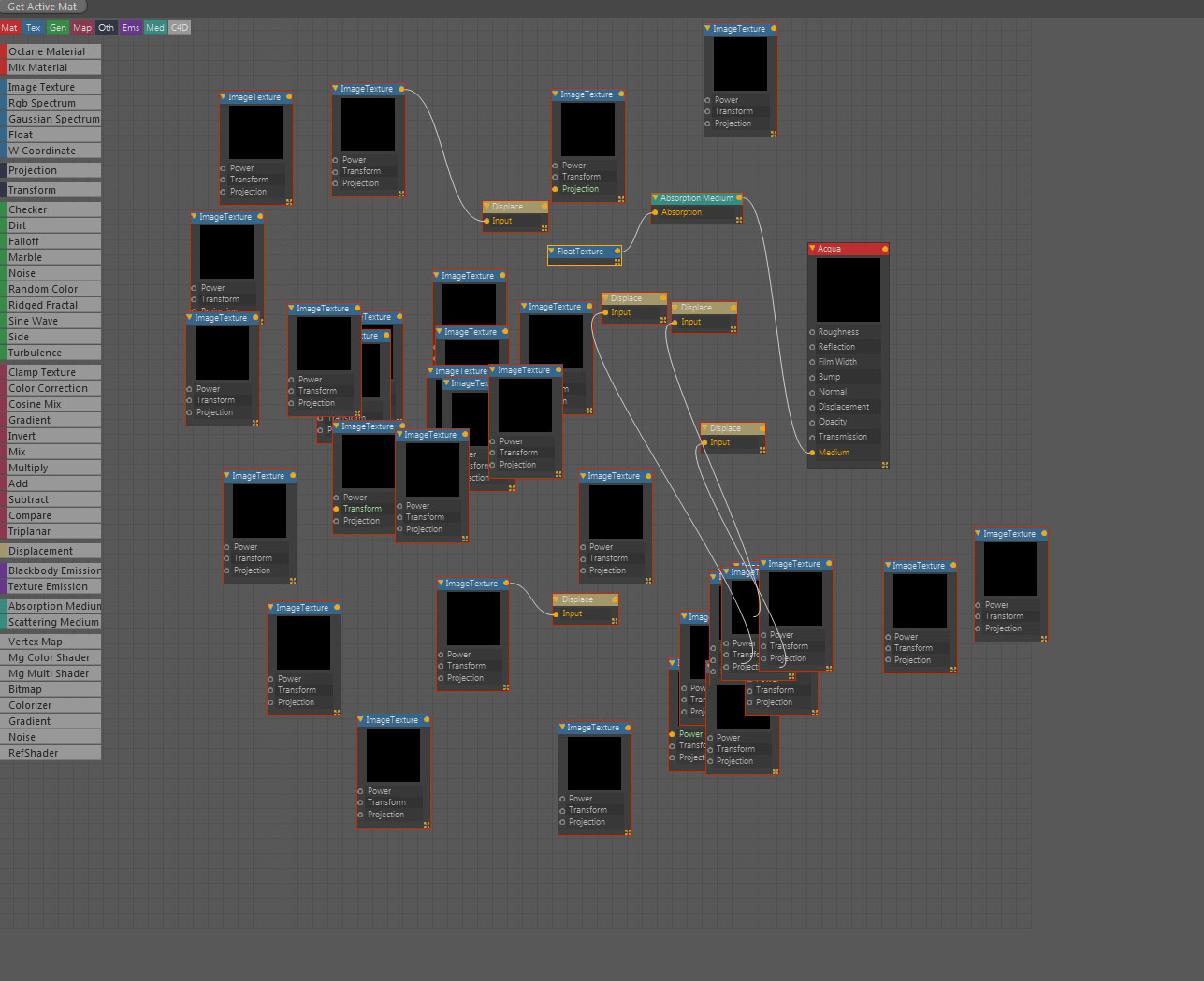Add a Ridged Fractal node from list
The width and height of the screenshot is (1204, 981).
[51, 305]
